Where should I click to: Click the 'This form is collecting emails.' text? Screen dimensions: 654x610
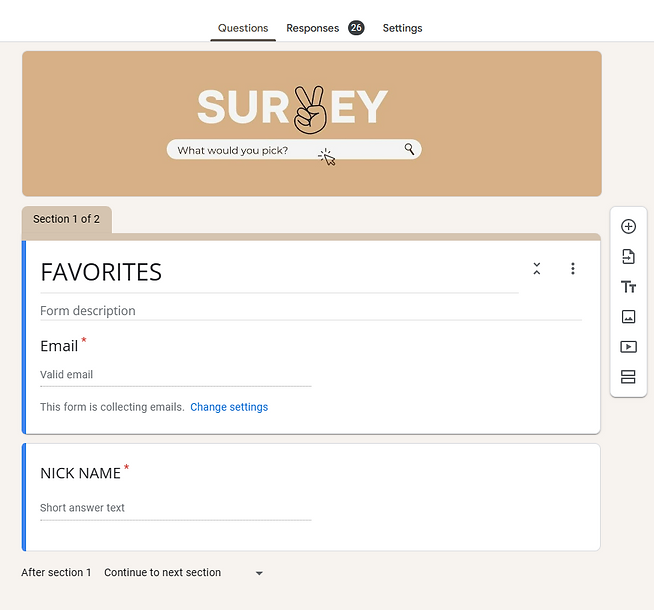(112, 407)
